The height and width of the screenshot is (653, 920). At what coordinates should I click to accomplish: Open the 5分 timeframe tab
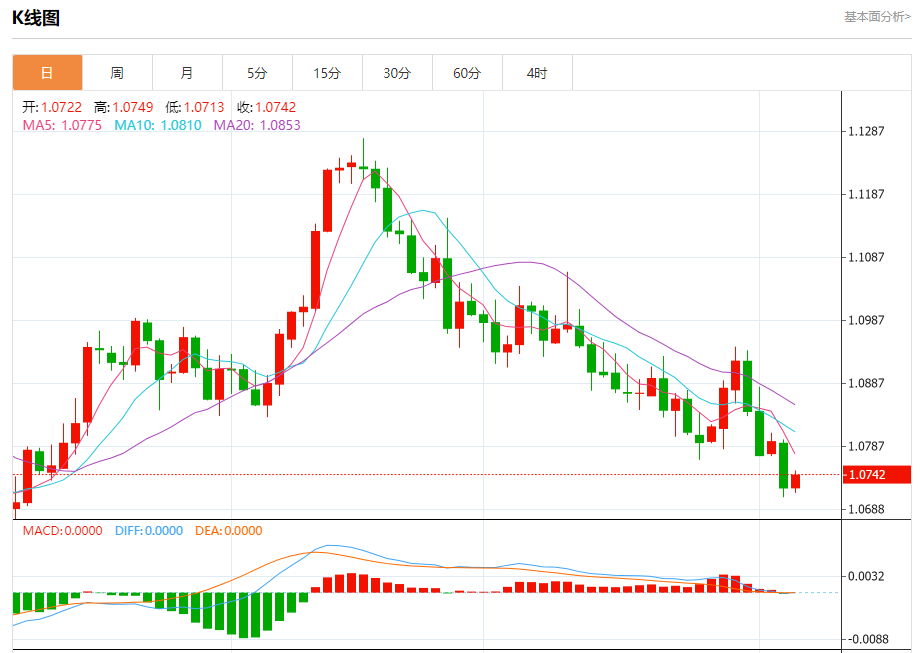(x=257, y=73)
